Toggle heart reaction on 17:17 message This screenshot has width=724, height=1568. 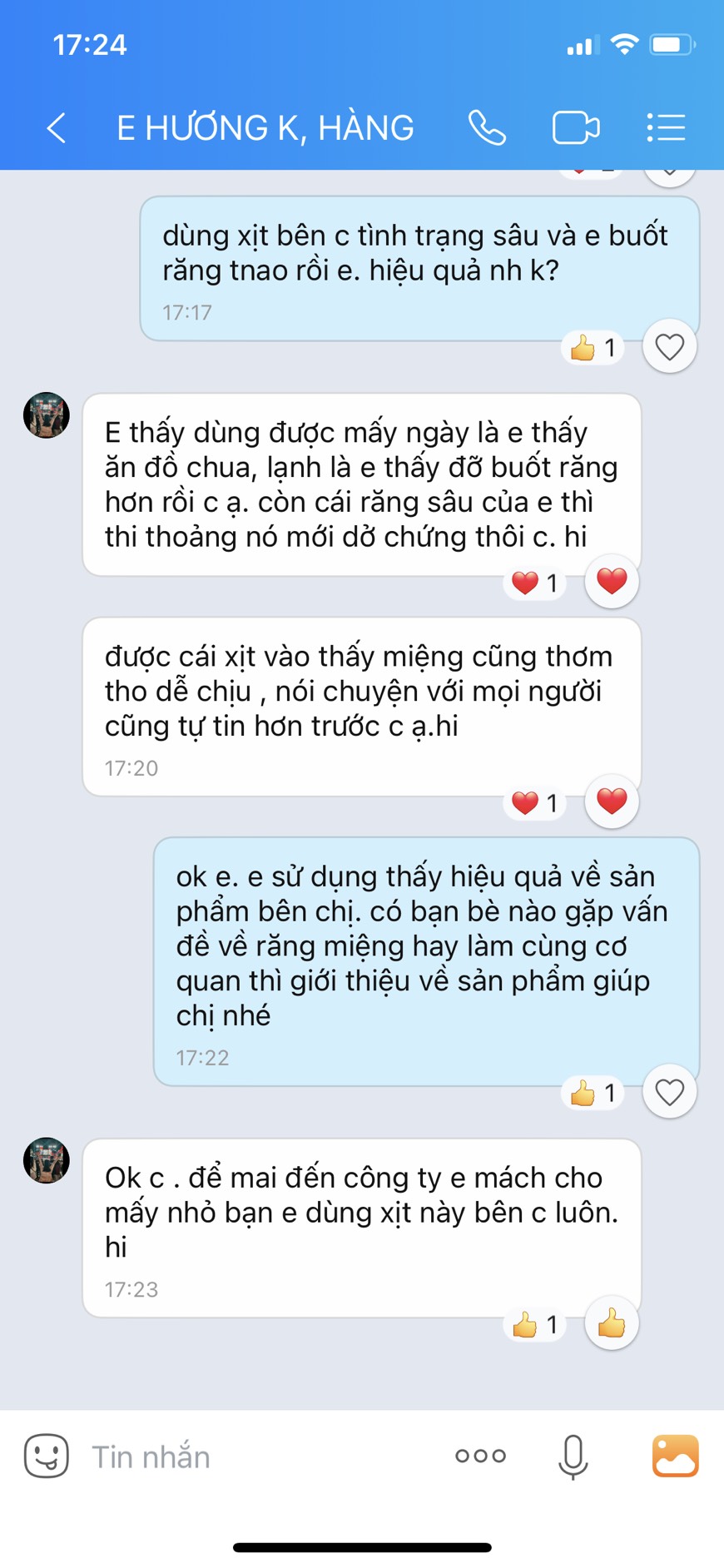pos(669,346)
